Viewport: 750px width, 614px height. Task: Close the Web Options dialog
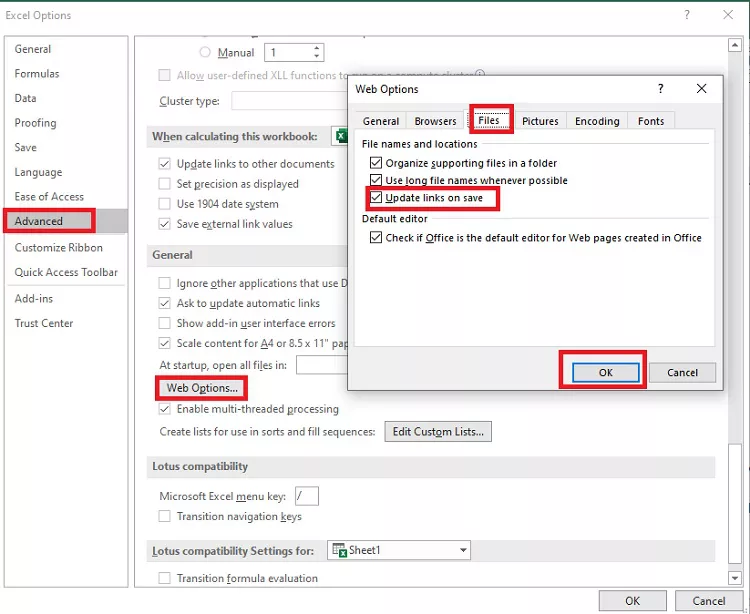pos(702,89)
